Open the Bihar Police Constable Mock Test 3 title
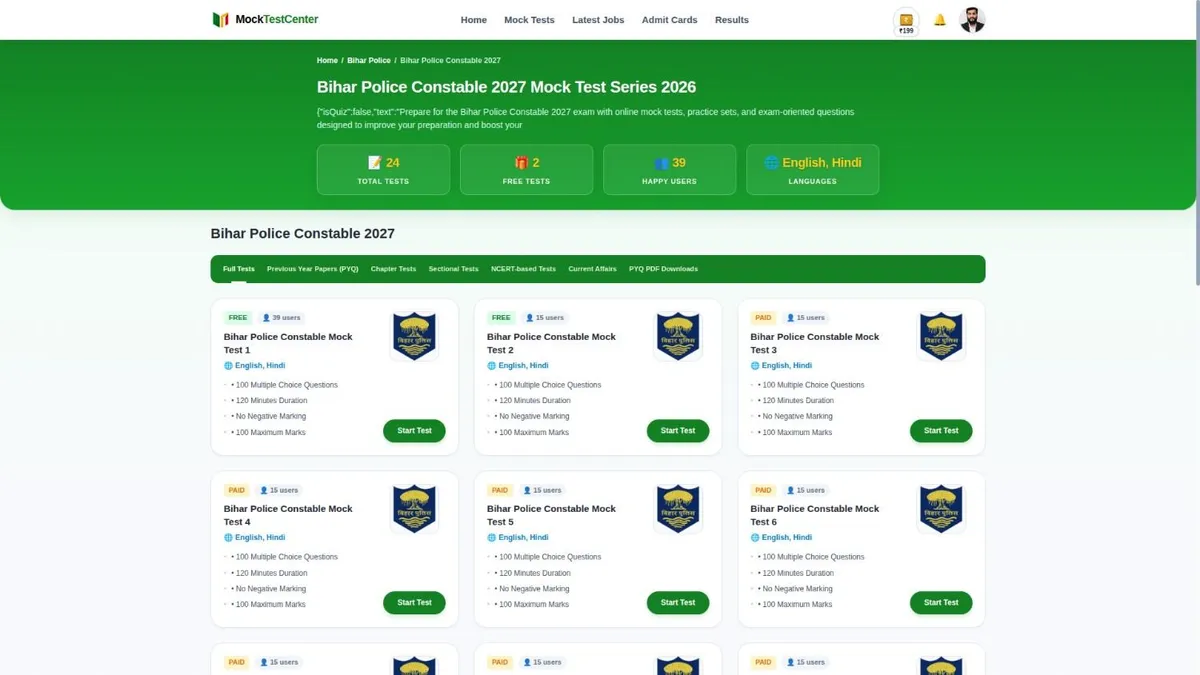Screen dimensions: 1200x675 815,343
